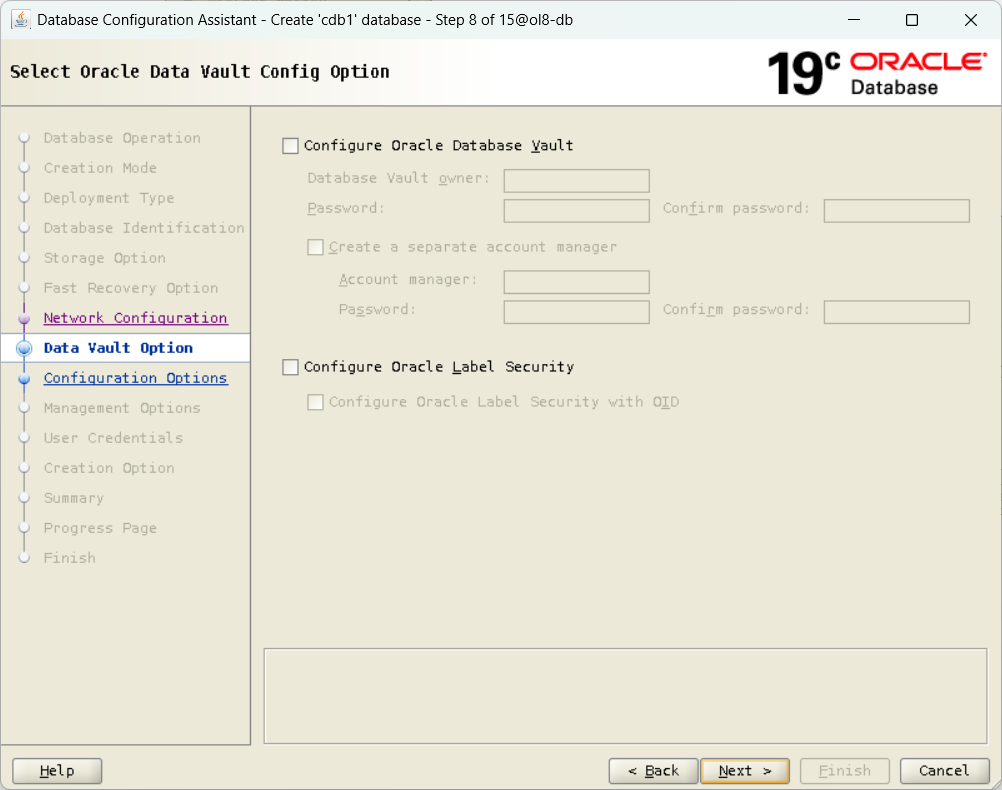The image size is (1002, 790).
Task: Focus the vault owner Password field
Action: click(576, 211)
